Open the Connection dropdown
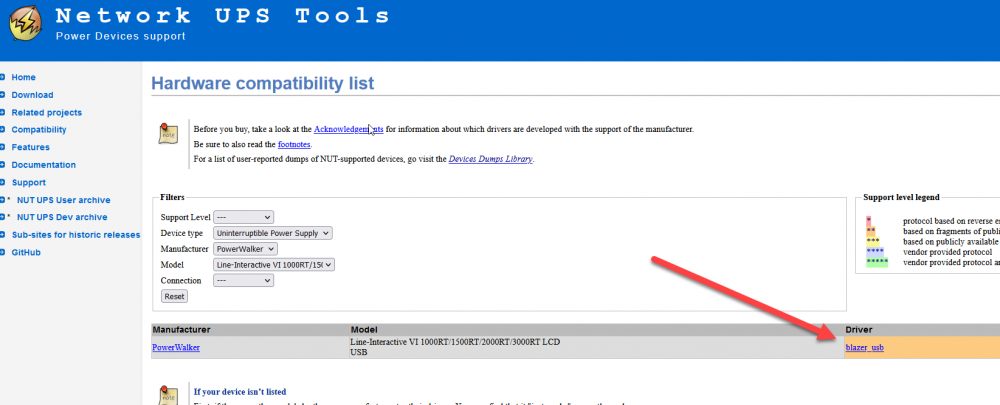1000x405 pixels. coord(243,281)
